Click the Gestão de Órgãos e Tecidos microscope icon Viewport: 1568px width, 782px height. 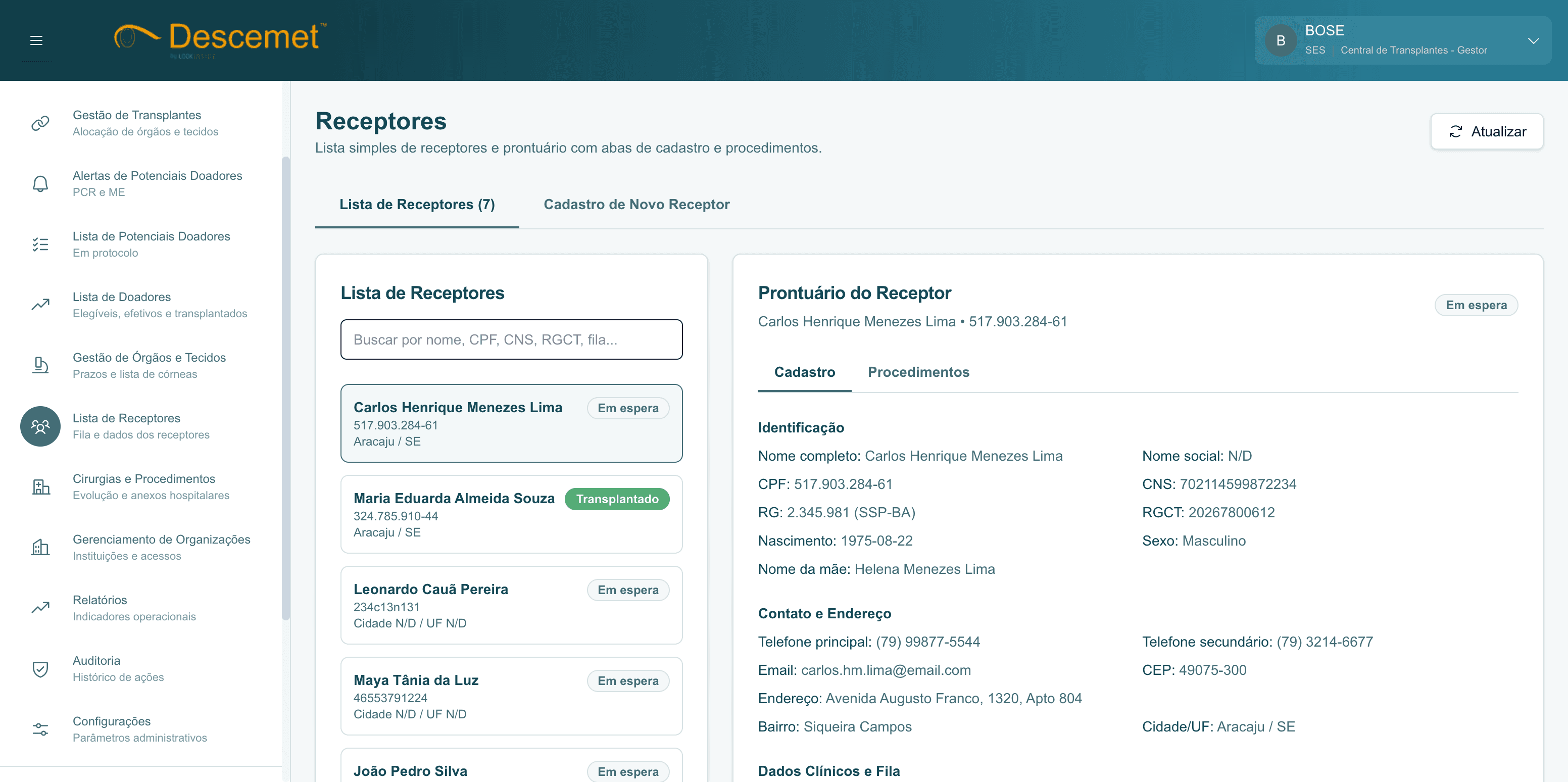coord(40,365)
